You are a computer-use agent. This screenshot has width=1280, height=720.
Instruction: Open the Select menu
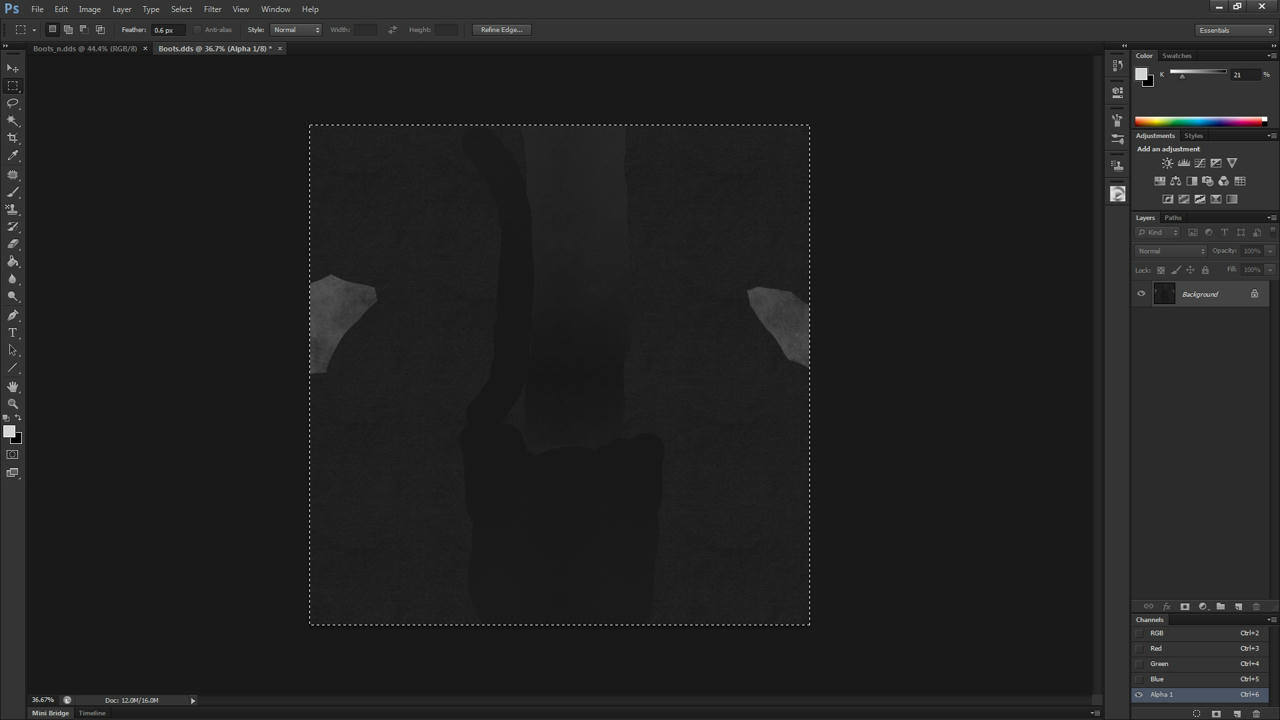[x=181, y=9]
